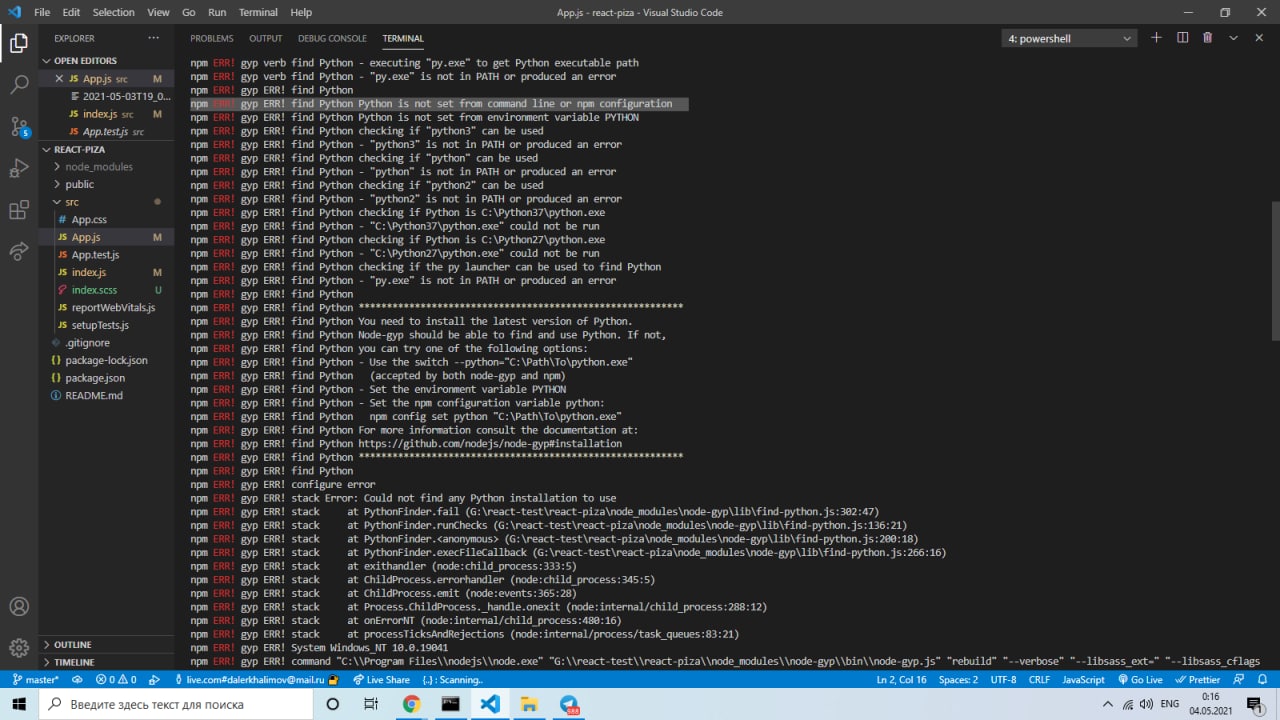1280x720 pixels.
Task: Open setupTests.js file
Action: point(106,325)
